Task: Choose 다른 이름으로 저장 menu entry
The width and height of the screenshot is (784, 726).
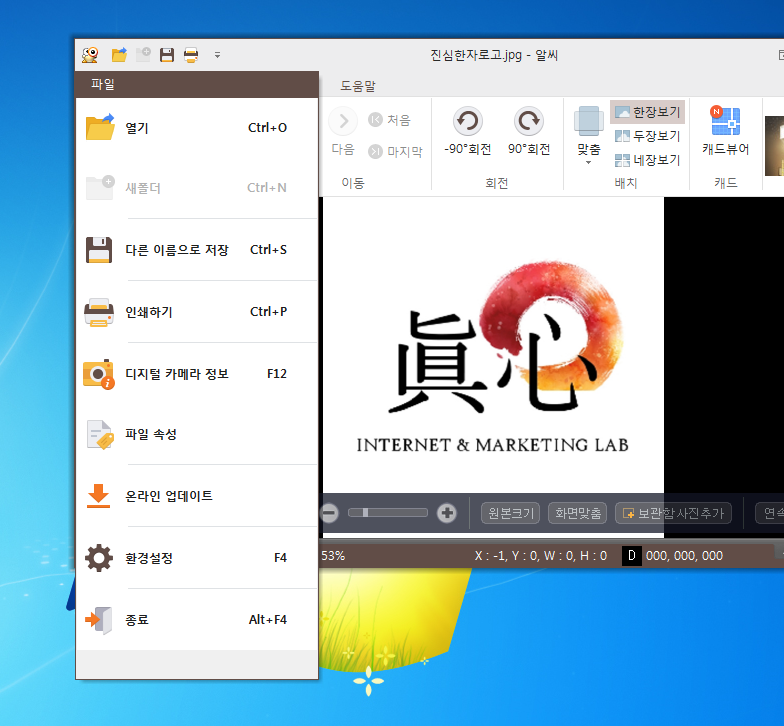Action: click(x=197, y=250)
